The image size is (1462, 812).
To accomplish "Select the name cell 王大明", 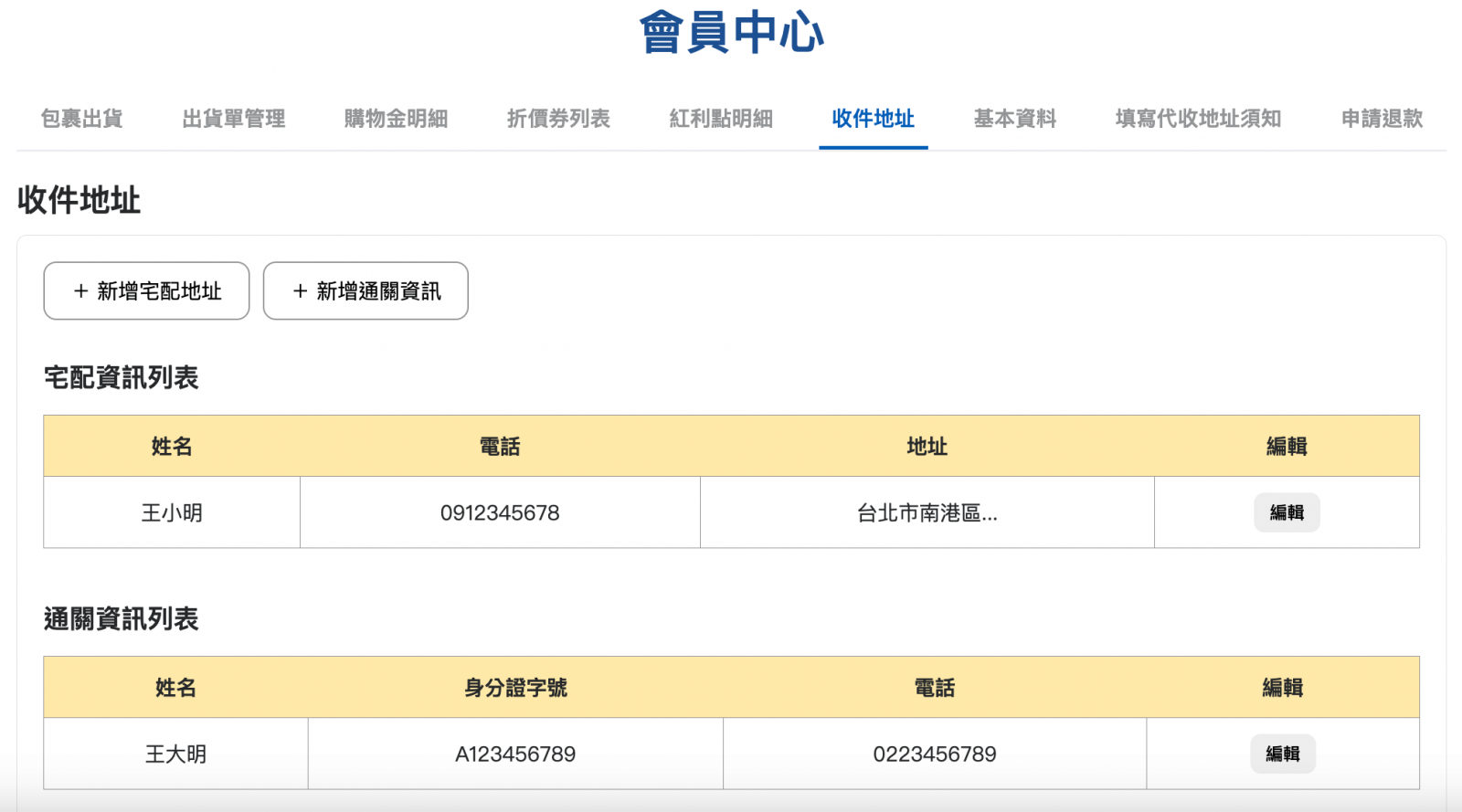I will coord(175,754).
